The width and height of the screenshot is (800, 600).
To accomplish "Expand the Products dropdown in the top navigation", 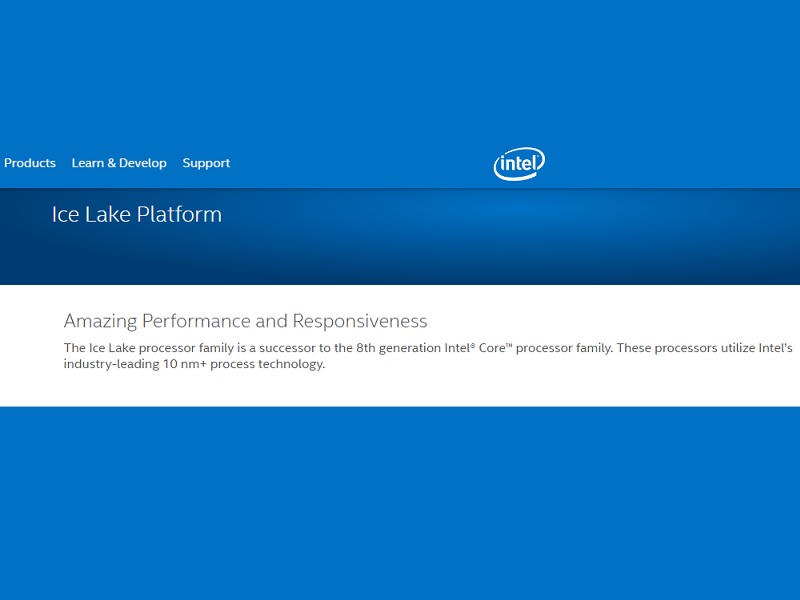I will (x=29, y=163).
